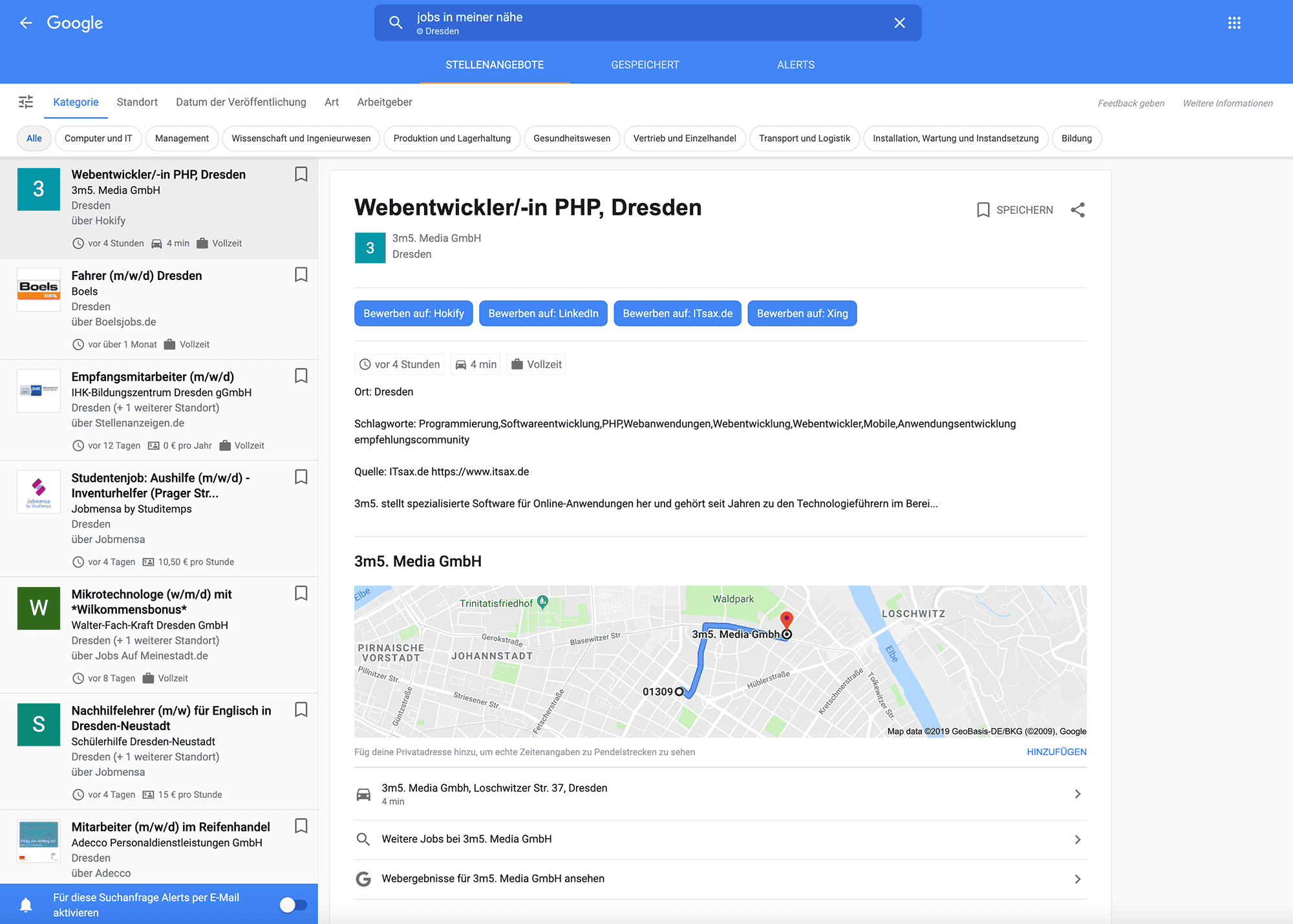Open the IHK-Bildungszentrum logo thumbnail
This screenshot has width=1293, height=924.
coord(39,391)
